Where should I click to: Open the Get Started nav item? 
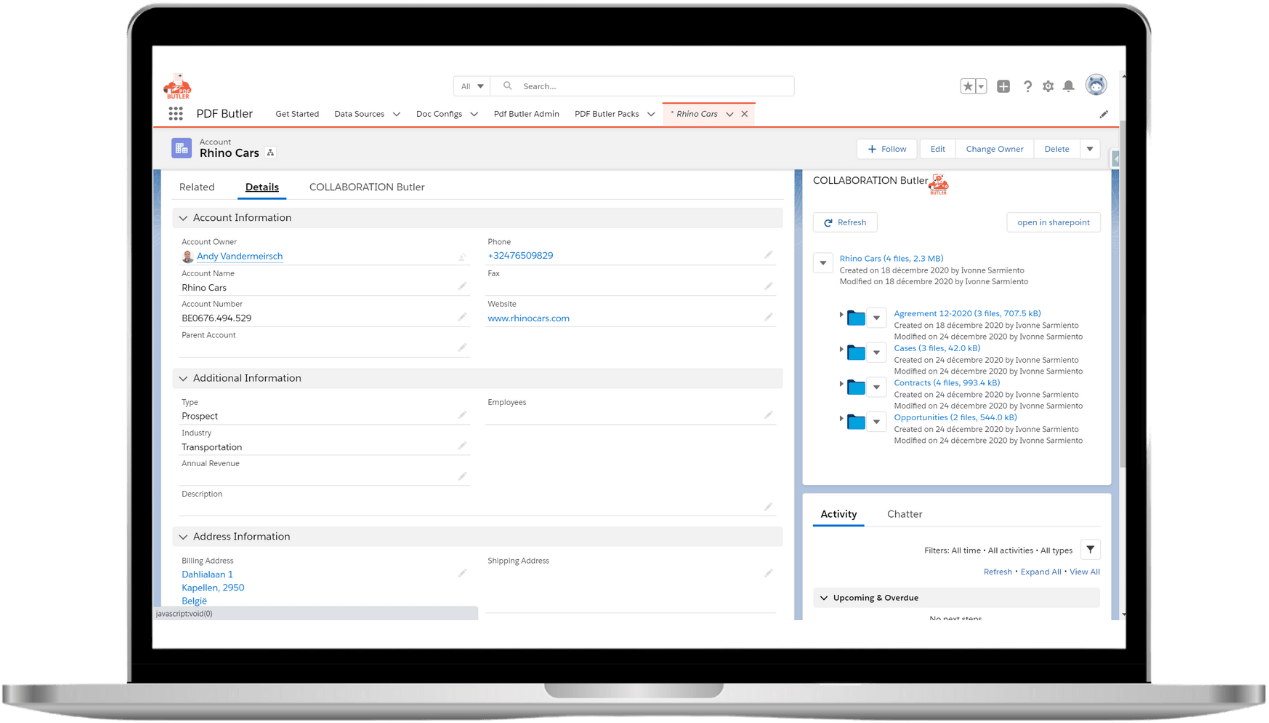[x=297, y=114]
